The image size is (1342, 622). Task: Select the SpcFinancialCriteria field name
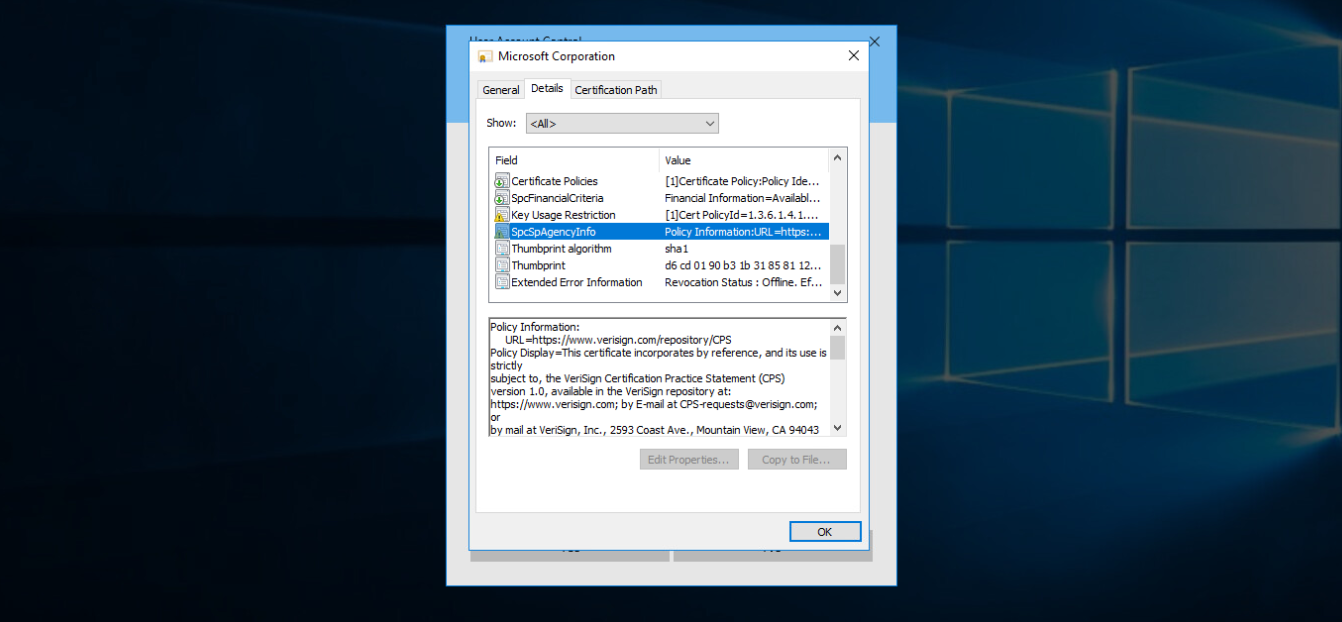tap(557, 198)
